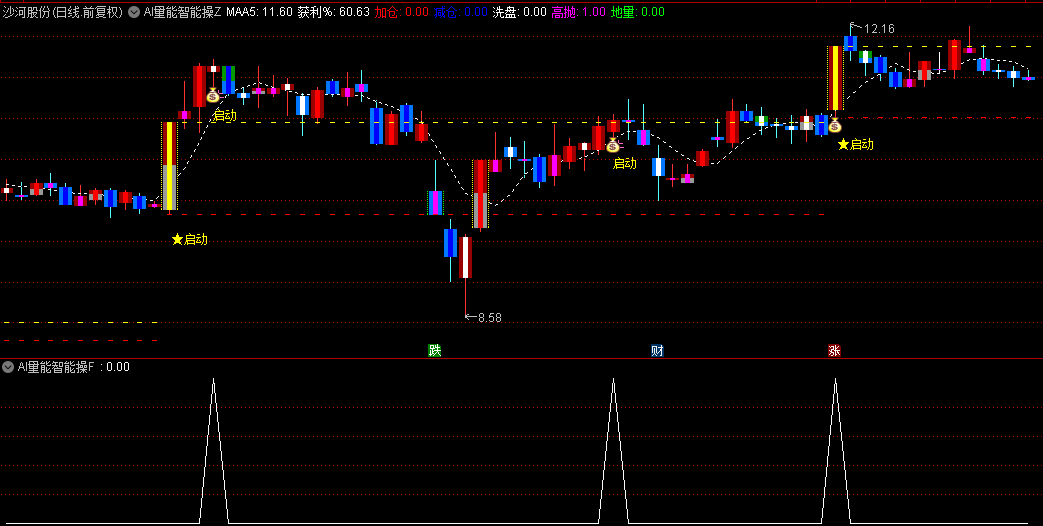
Task: Click the money bag icon above the first 启动 label
Action: [x=212, y=96]
